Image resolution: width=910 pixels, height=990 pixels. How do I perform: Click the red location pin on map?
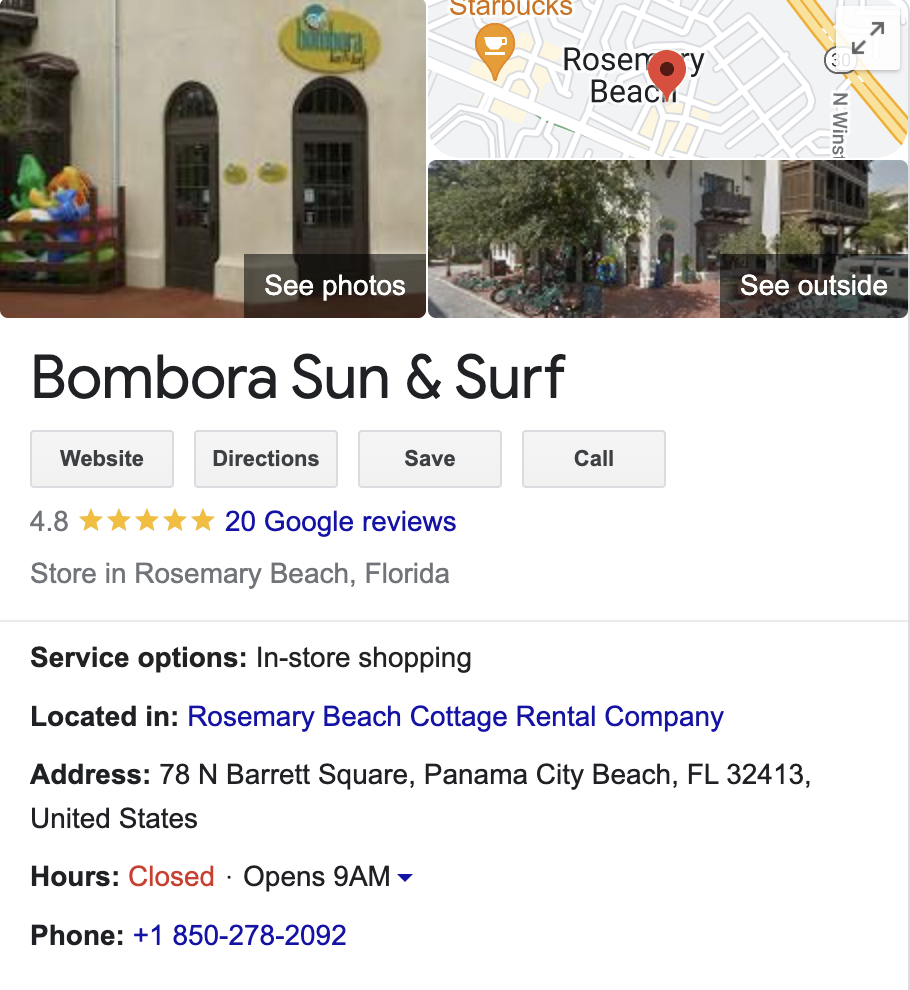click(x=666, y=73)
